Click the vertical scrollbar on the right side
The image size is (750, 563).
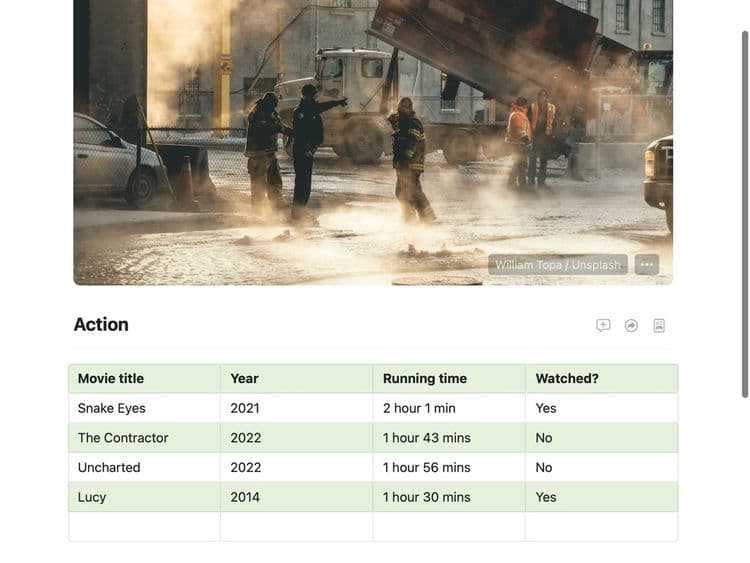pyautogui.click(x=745, y=214)
